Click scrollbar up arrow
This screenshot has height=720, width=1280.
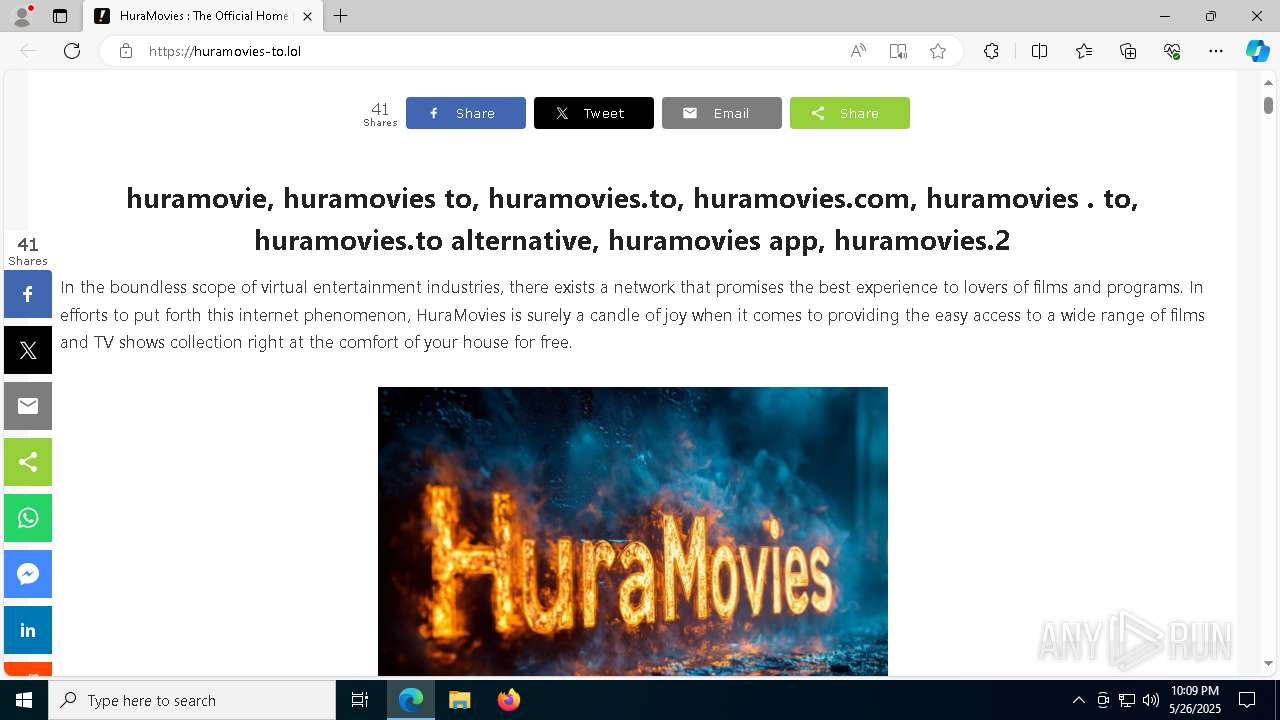click(x=1268, y=82)
